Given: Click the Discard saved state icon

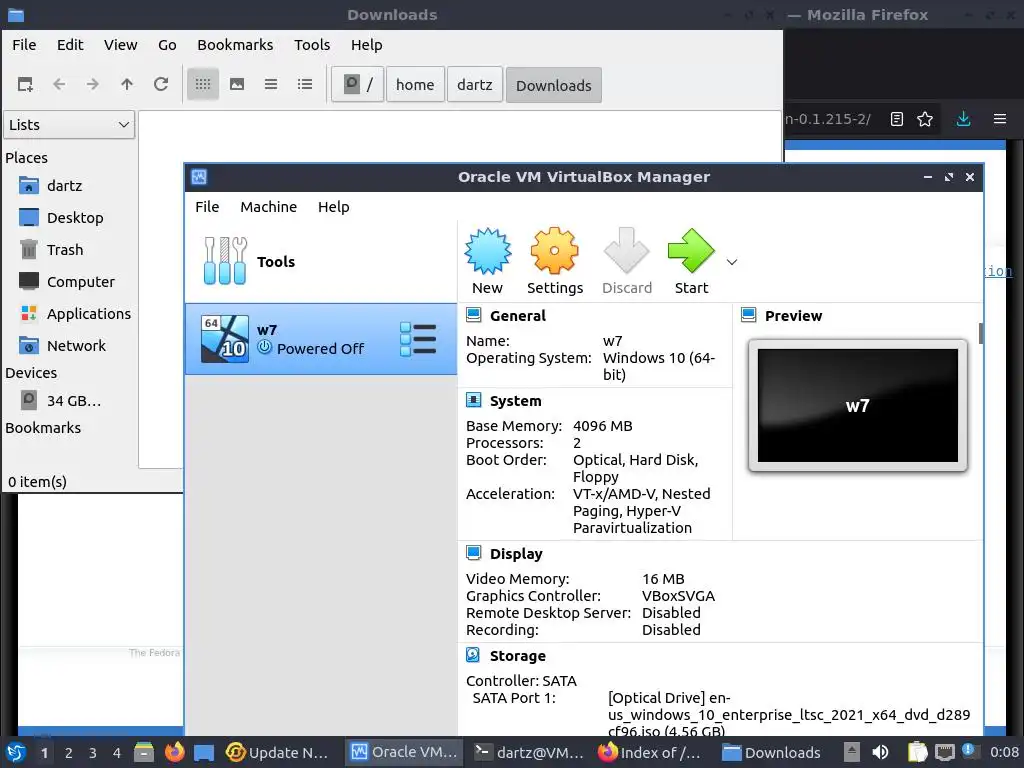Looking at the screenshot, I should pyautogui.click(x=626, y=261).
